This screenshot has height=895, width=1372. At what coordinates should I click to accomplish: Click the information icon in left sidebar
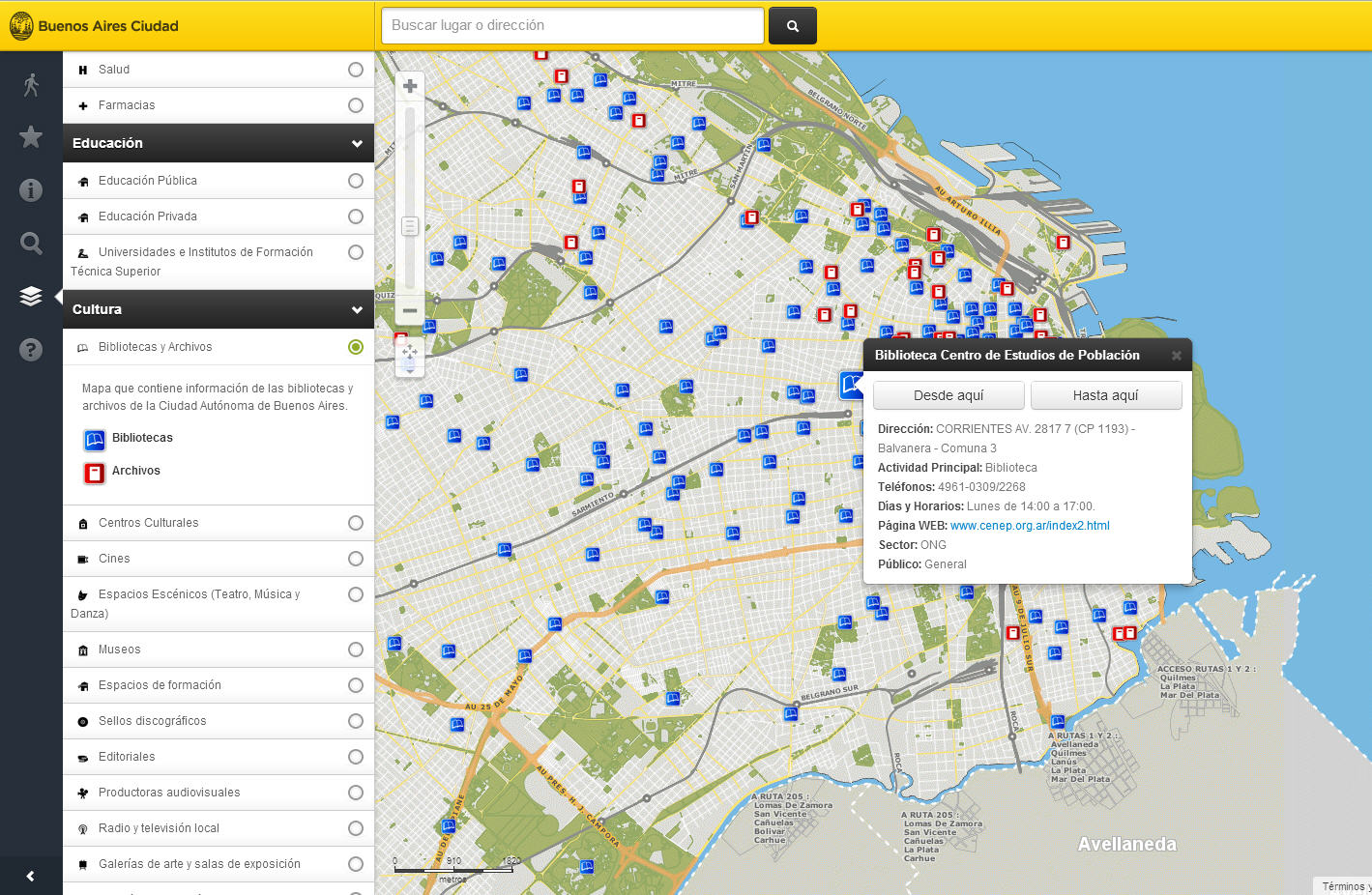click(x=31, y=189)
